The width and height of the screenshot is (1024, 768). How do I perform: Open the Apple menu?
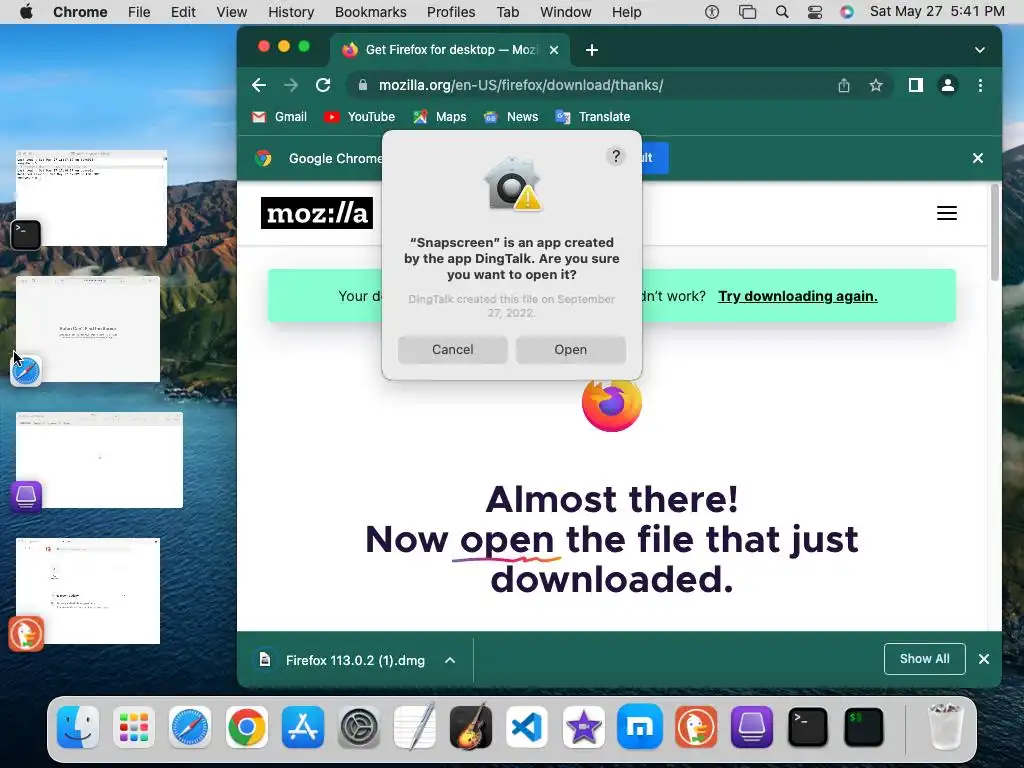coord(26,12)
